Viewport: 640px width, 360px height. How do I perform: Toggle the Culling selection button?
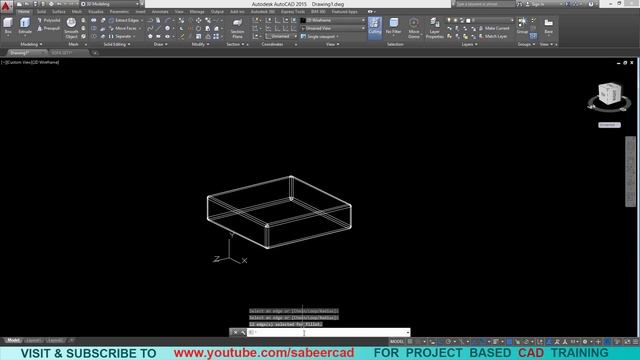tap(375, 27)
